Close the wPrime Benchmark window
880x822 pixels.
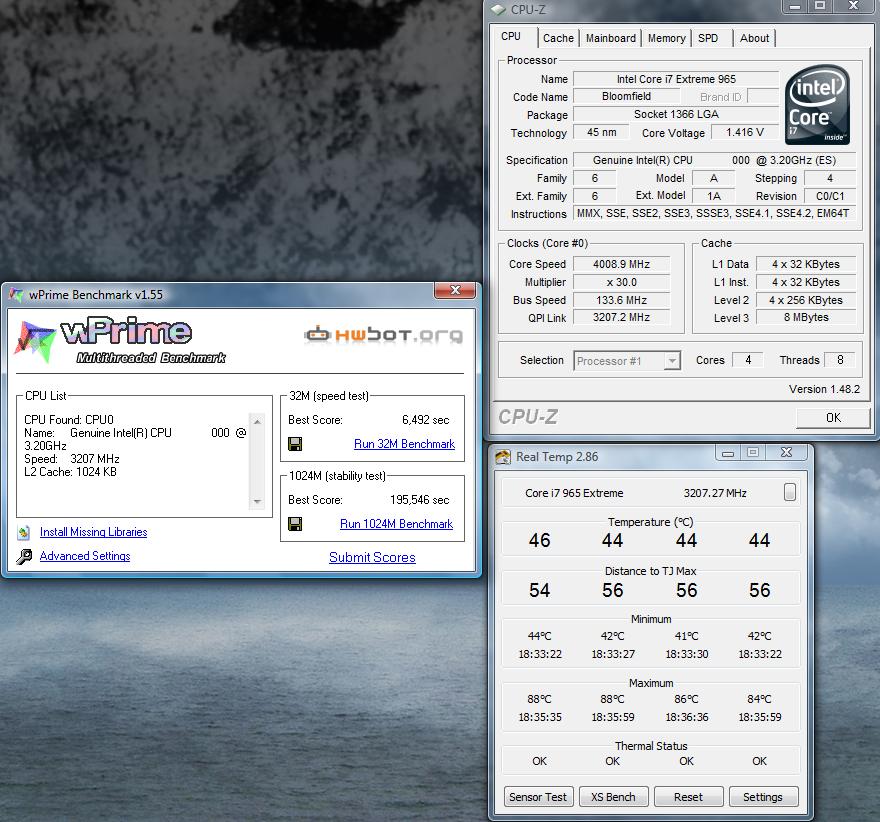pyautogui.click(x=455, y=290)
